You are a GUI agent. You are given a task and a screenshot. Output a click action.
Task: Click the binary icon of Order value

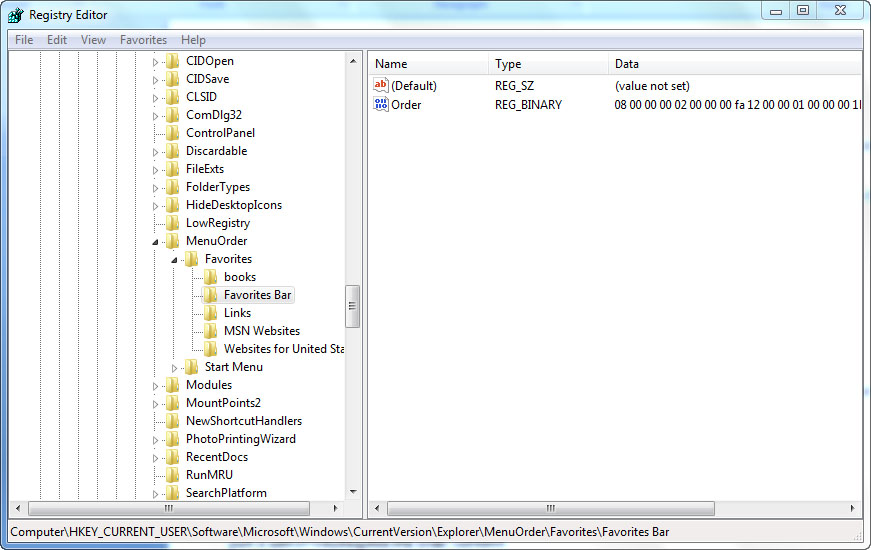coord(381,105)
